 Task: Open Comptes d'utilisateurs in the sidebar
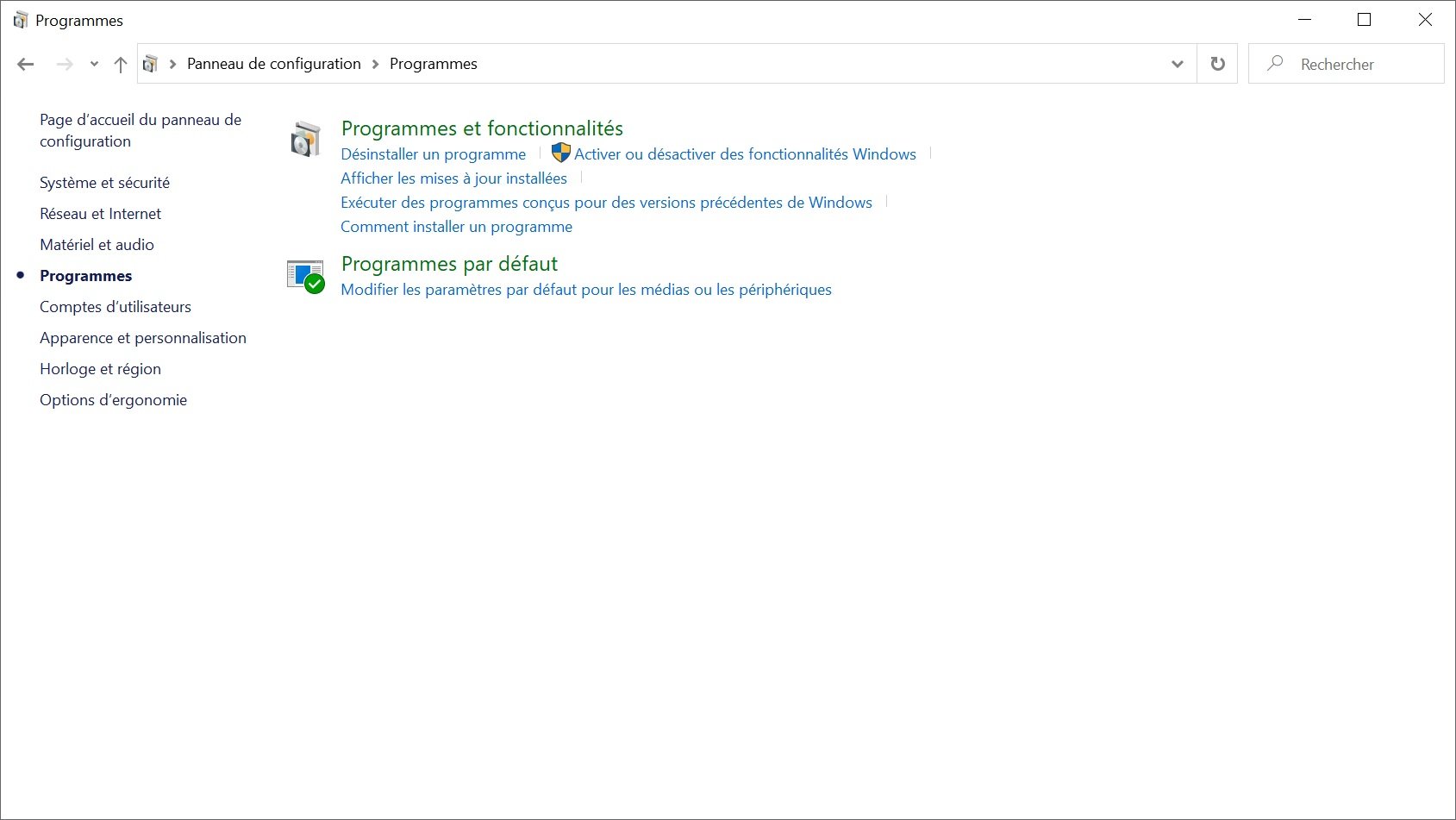pyautogui.click(x=116, y=307)
